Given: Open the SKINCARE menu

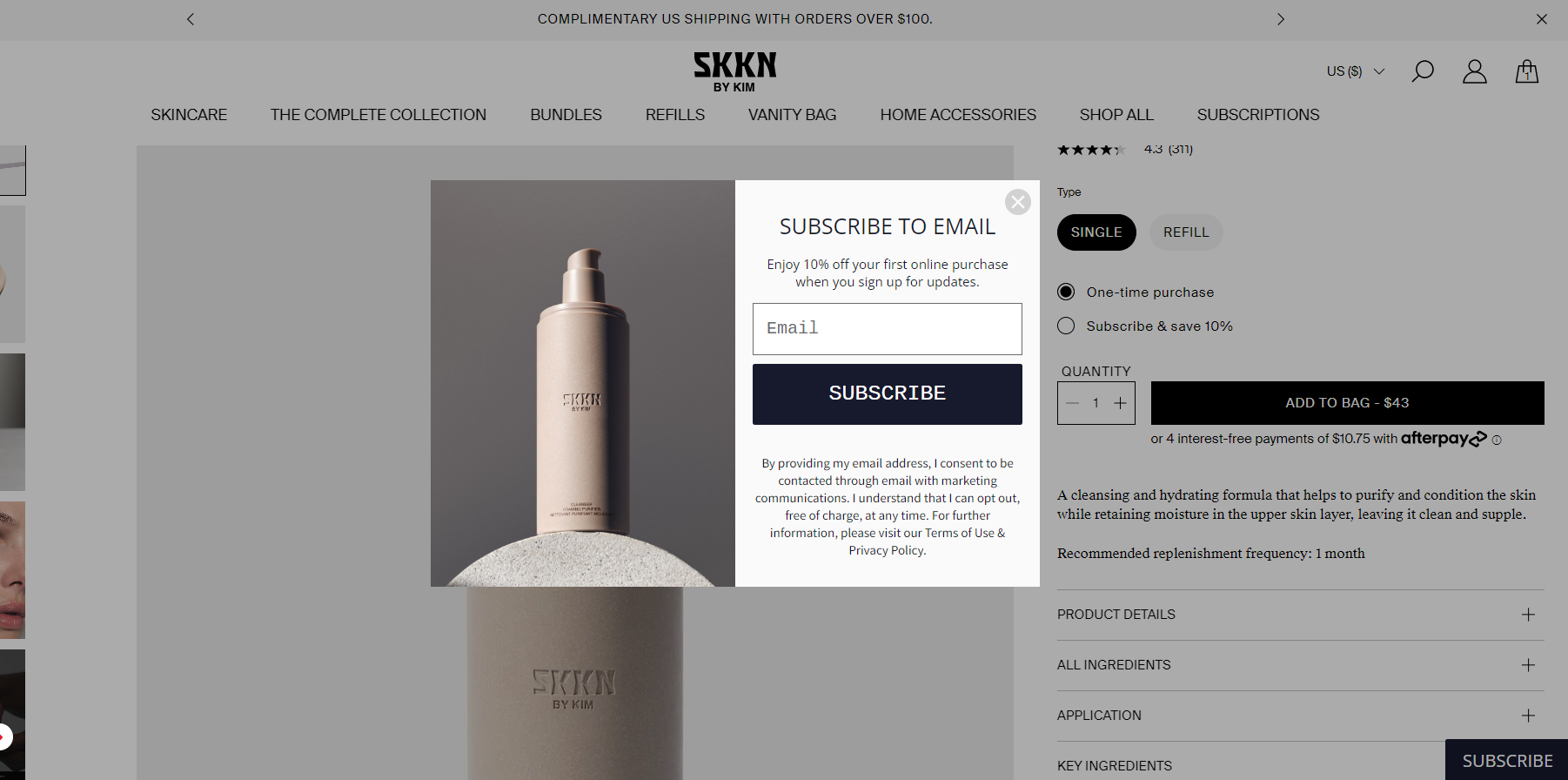Looking at the screenshot, I should point(189,115).
